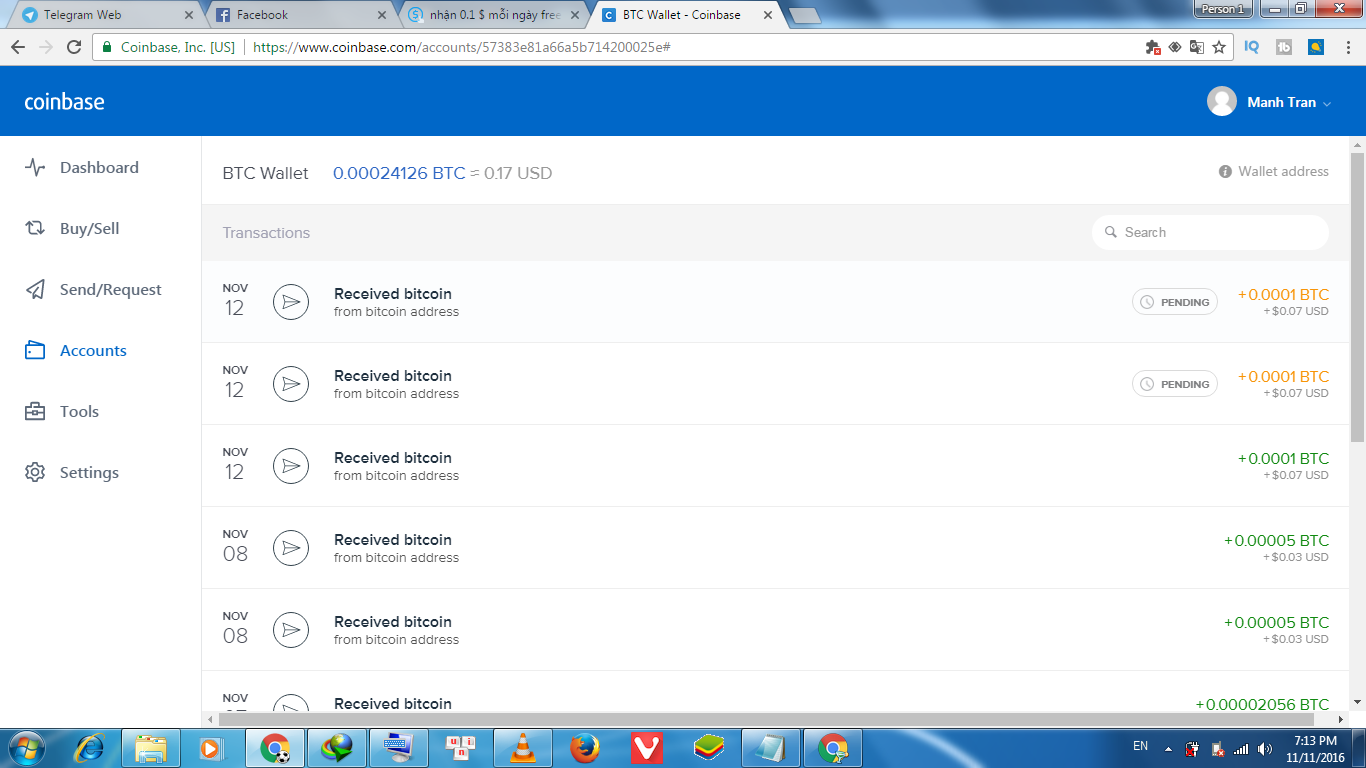This screenshot has width=1366, height=768.
Task: Open the Tools section
Action: (x=62, y=412)
